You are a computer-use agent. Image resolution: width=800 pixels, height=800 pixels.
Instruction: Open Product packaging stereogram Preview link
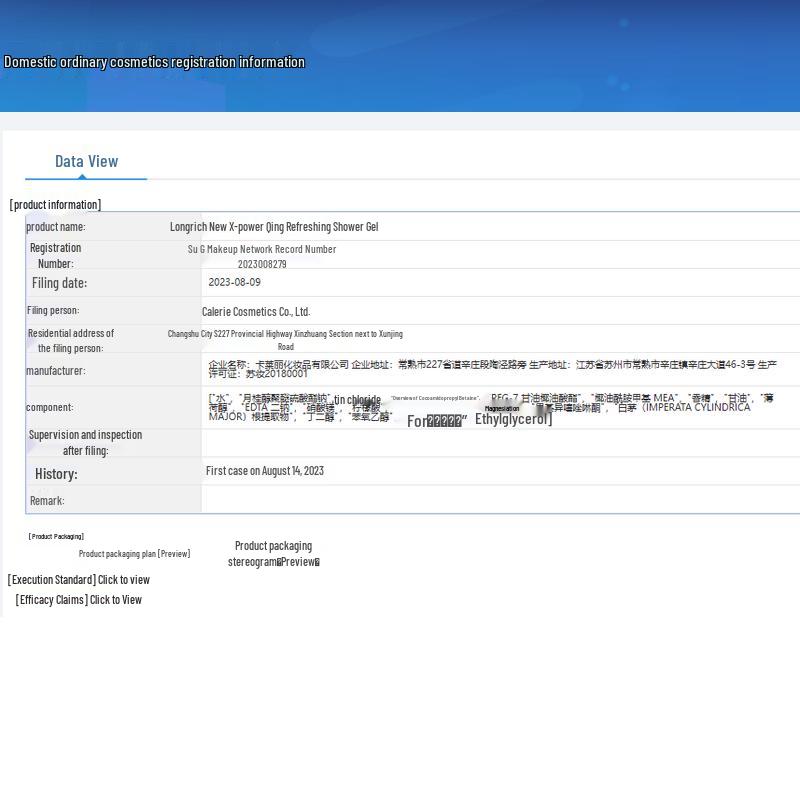[273, 554]
